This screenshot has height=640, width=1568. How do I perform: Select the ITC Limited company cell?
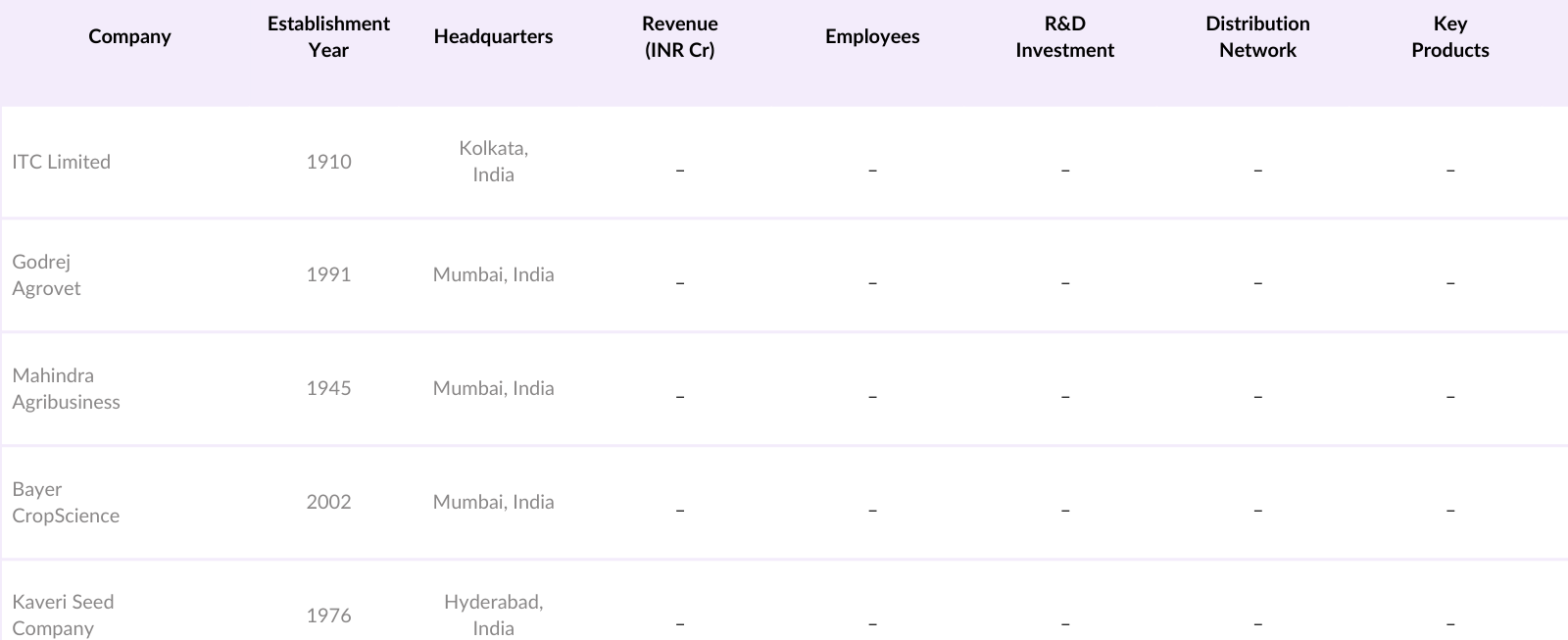(x=62, y=162)
